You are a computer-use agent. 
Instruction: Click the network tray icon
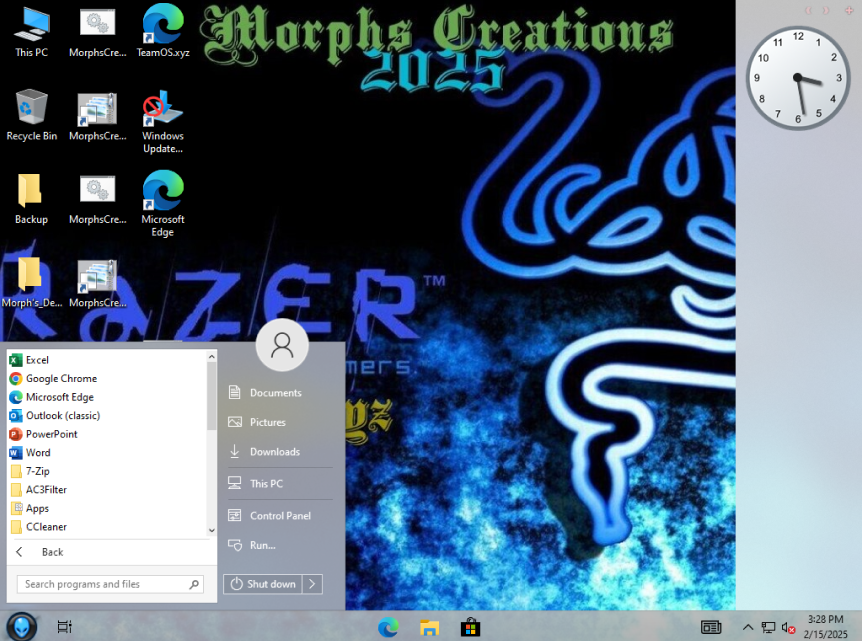768,627
